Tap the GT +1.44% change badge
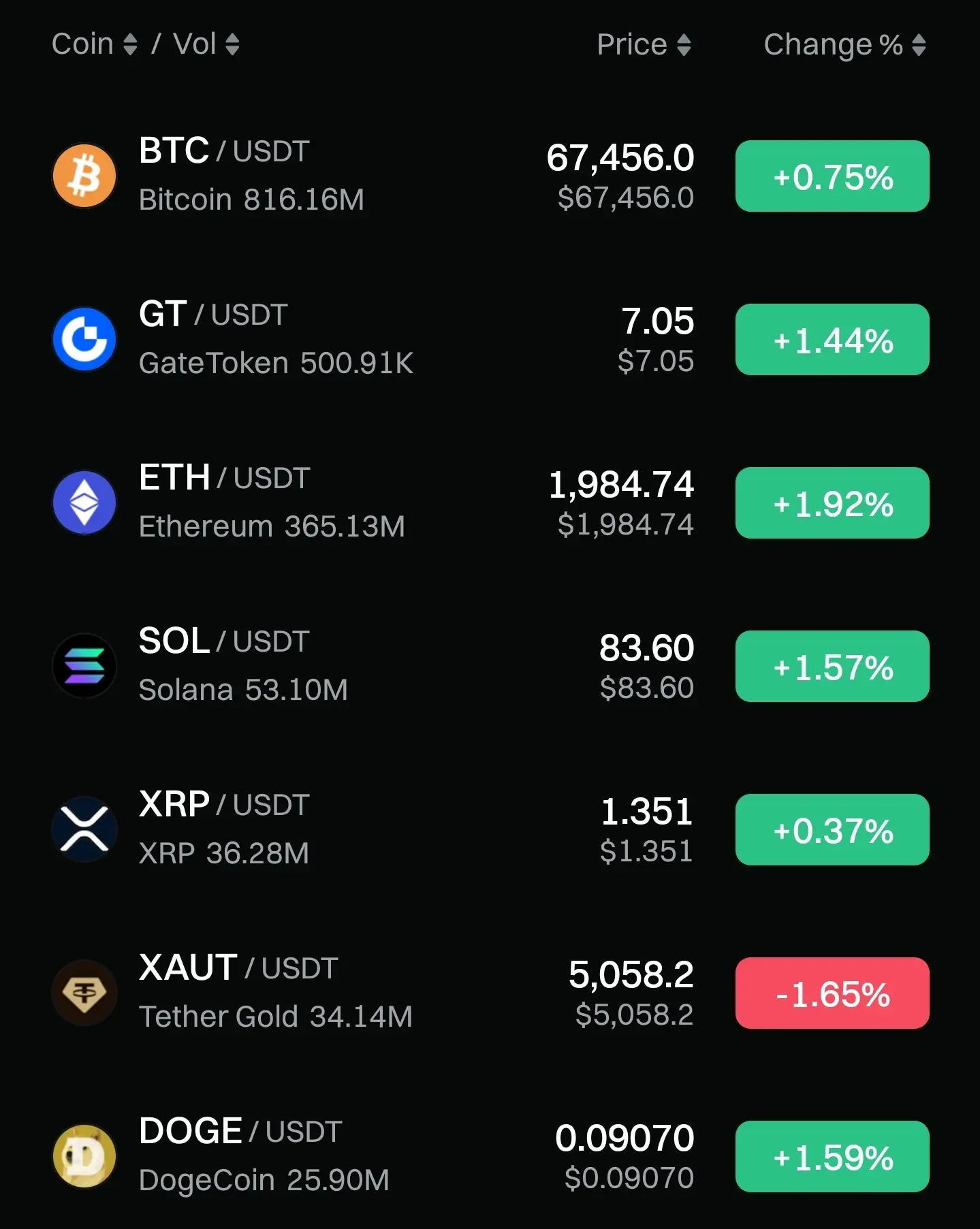The height and width of the screenshot is (1229, 980). (x=832, y=340)
